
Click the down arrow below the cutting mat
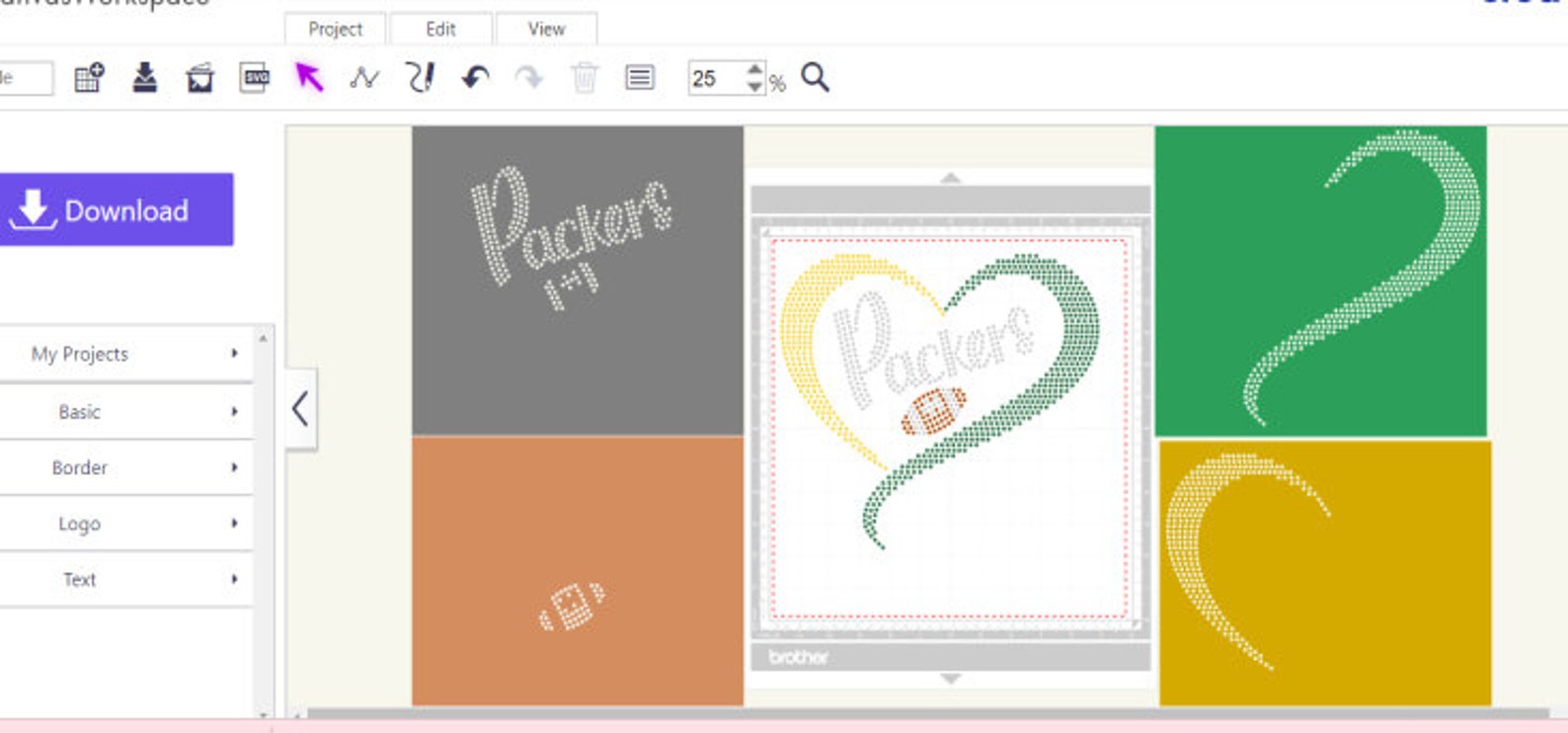click(x=951, y=679)
